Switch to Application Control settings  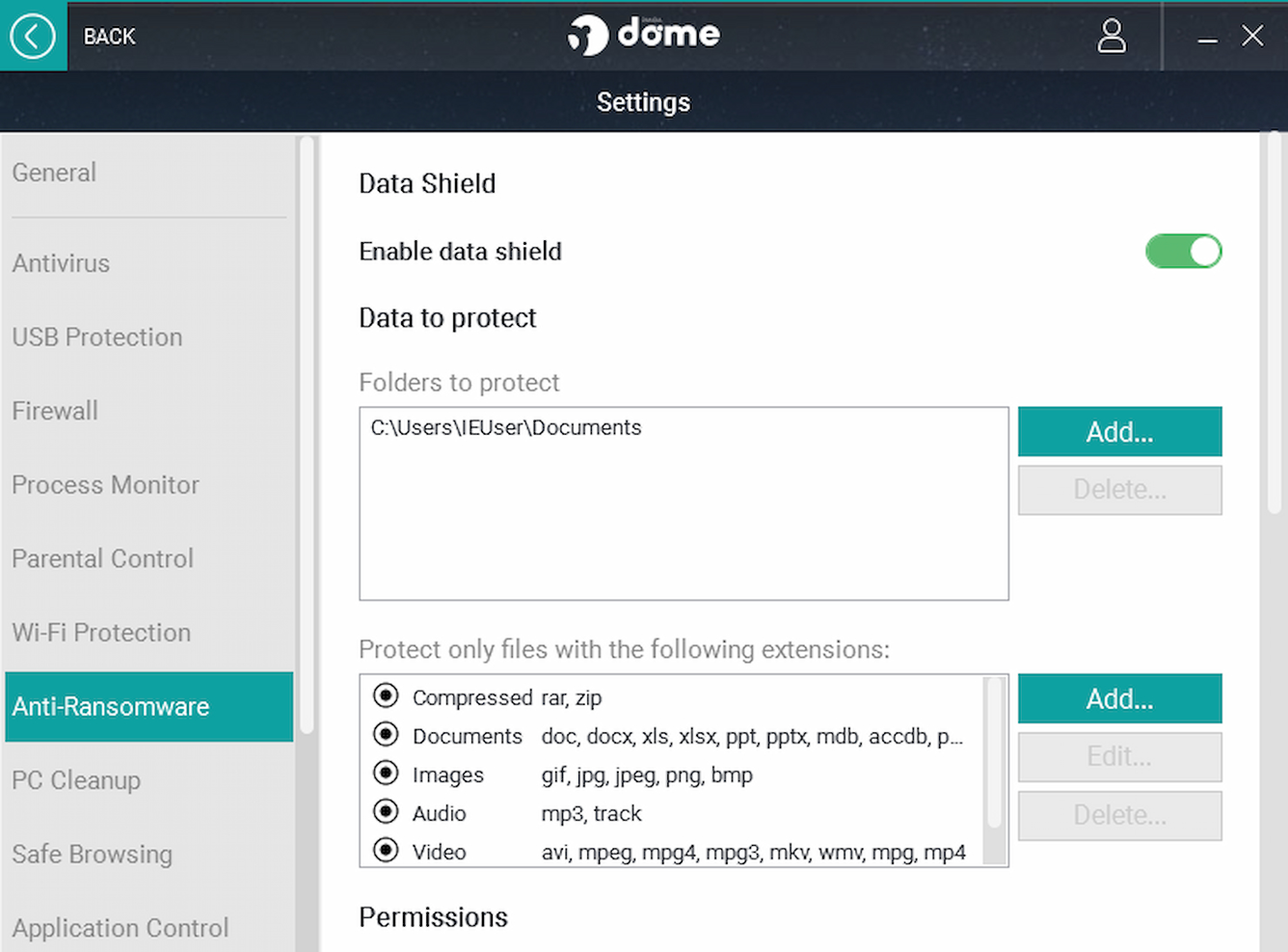[x=120, y=927]
